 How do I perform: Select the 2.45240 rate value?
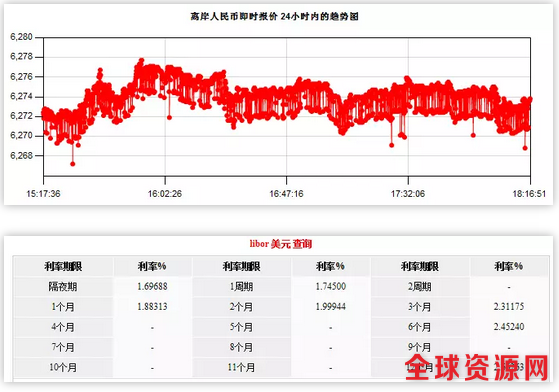click(509, 327)
